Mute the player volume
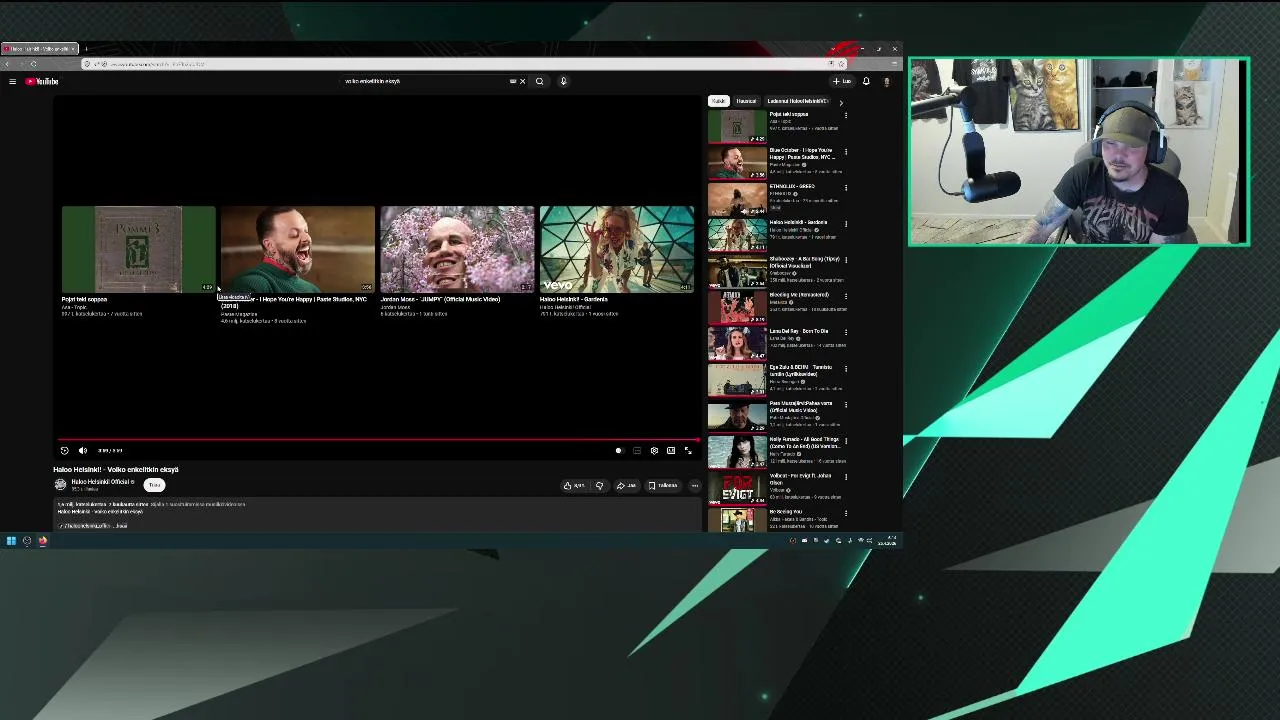The image size is (1280, 720). coord(83,451)
